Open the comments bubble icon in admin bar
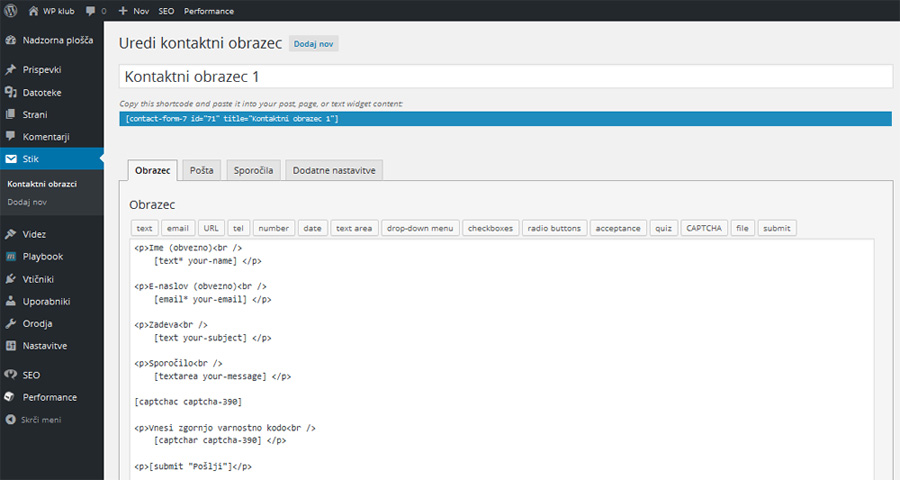The height and width of the screenshot is (480, 900). click(91, 11)
